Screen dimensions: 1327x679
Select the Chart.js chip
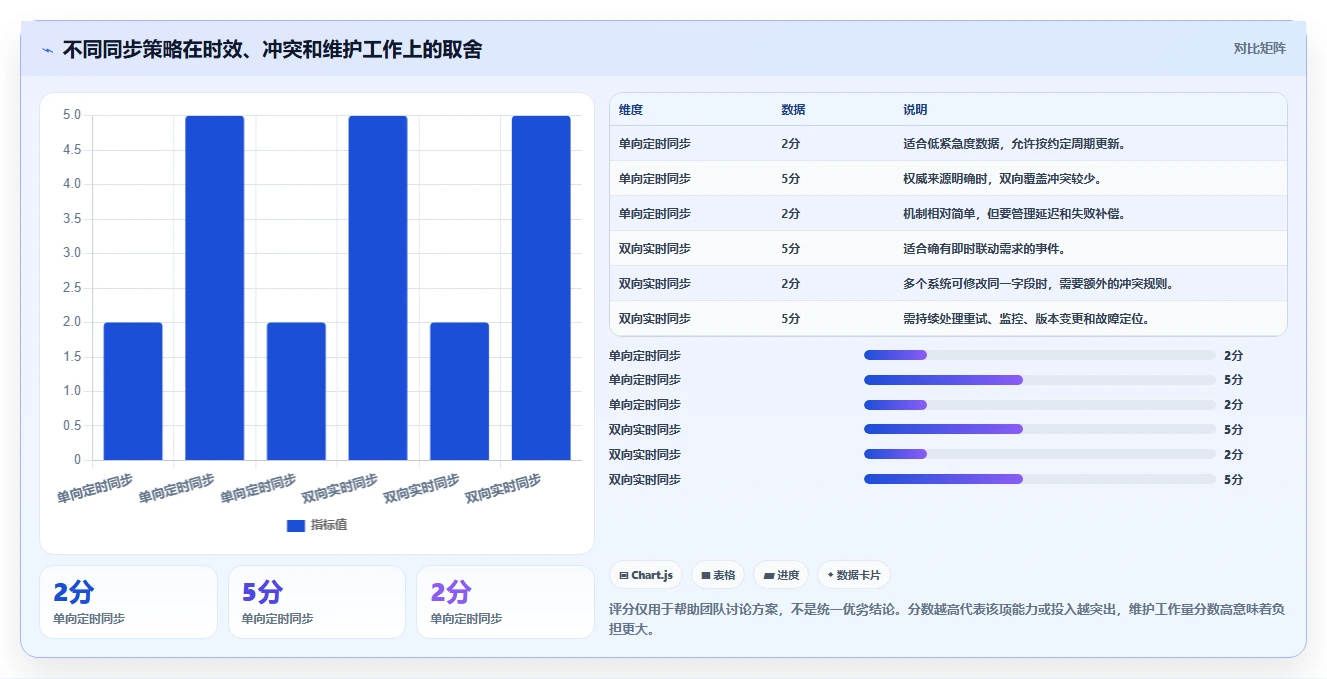click(x=646, y=575)
